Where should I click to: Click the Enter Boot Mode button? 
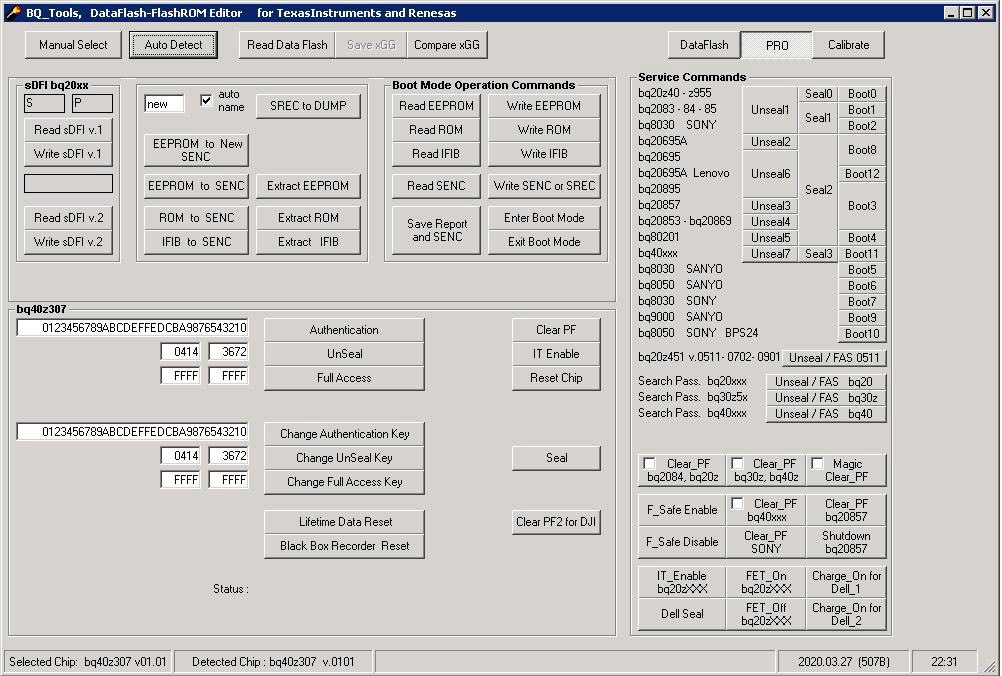(544, 218)
